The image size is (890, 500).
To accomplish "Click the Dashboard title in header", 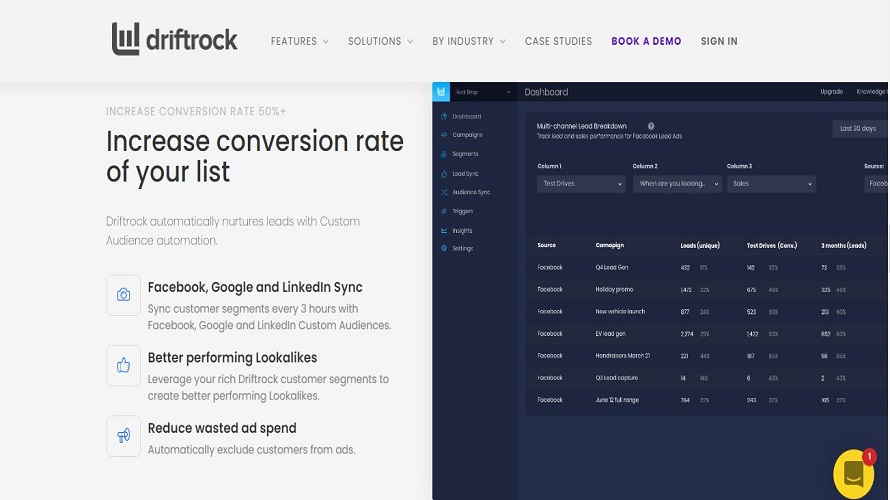I will (546, 92).
